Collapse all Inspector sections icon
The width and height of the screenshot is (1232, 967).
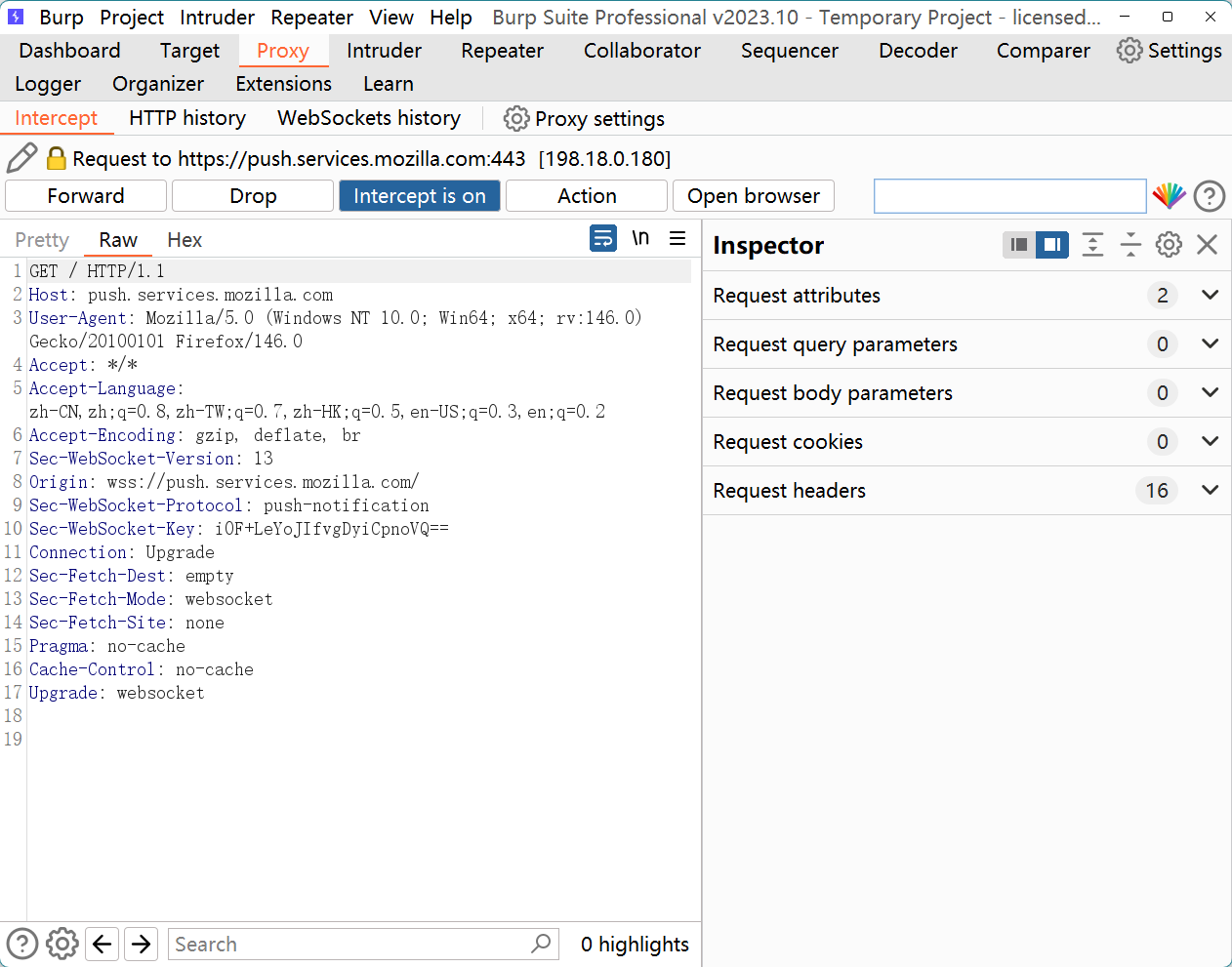coord(1130,245)
